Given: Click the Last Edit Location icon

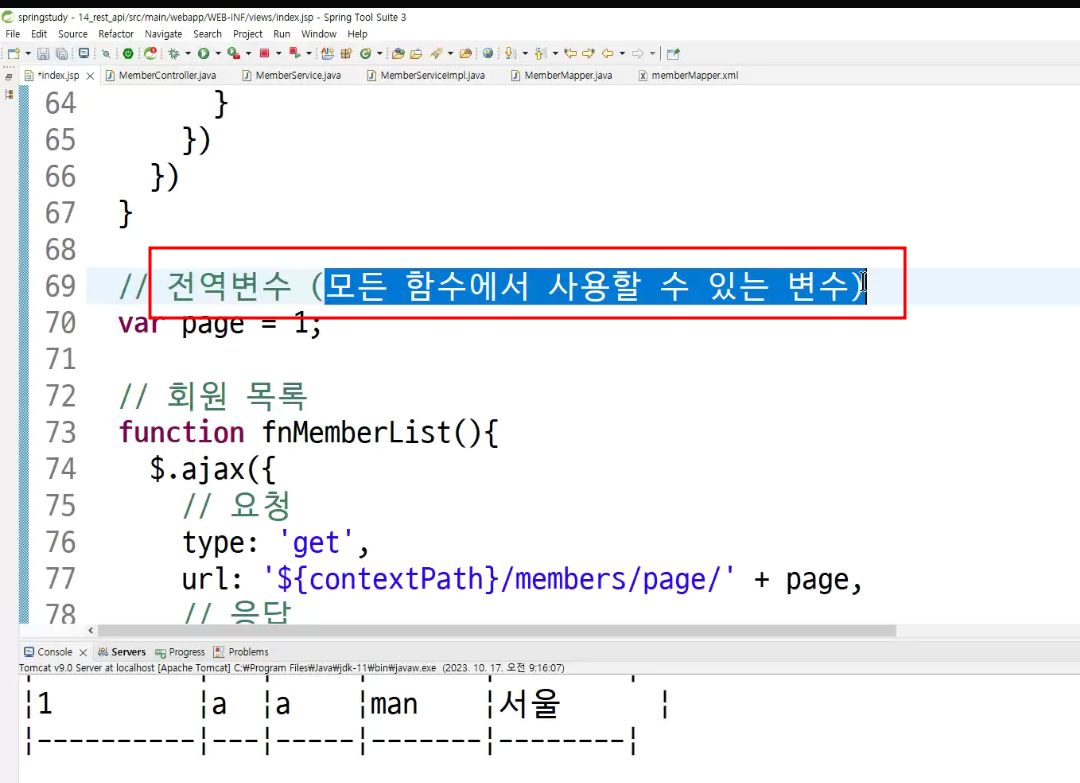Looking at the screenshot, I should (570, 53).
